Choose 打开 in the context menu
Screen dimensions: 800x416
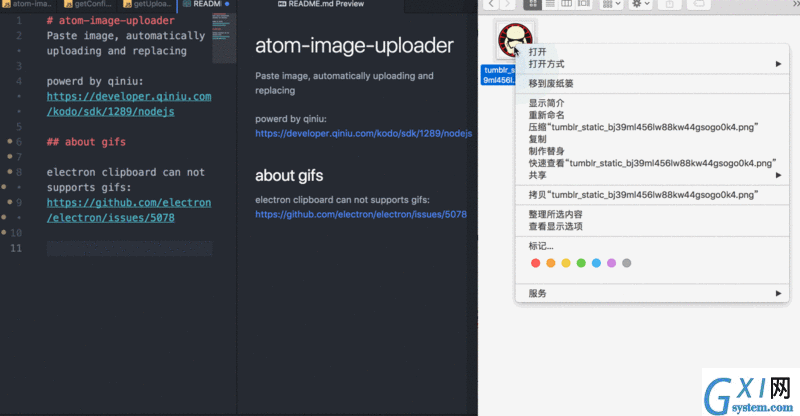point(653,52)
